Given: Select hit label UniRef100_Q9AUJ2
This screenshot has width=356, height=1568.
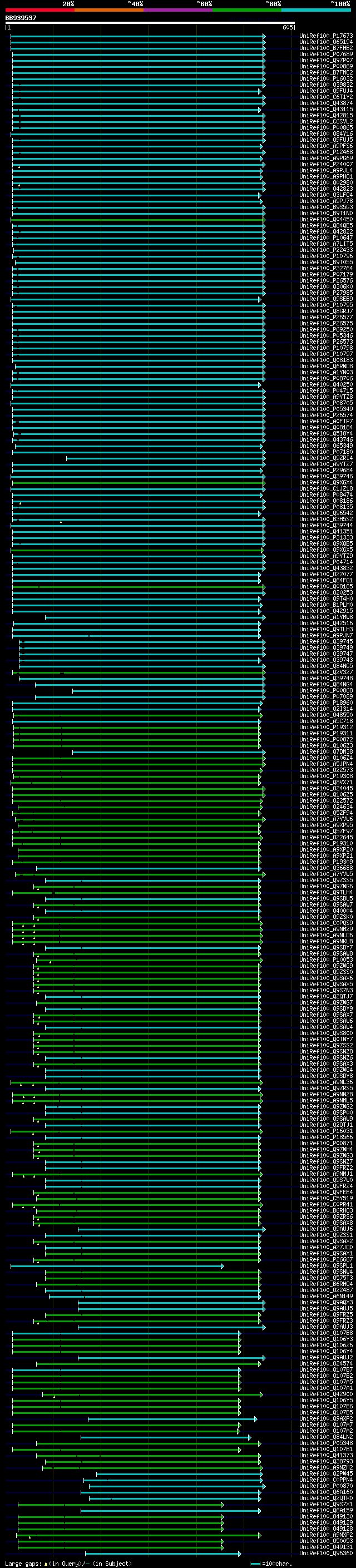Looking at the screenshot, I should click(326, 1357).
